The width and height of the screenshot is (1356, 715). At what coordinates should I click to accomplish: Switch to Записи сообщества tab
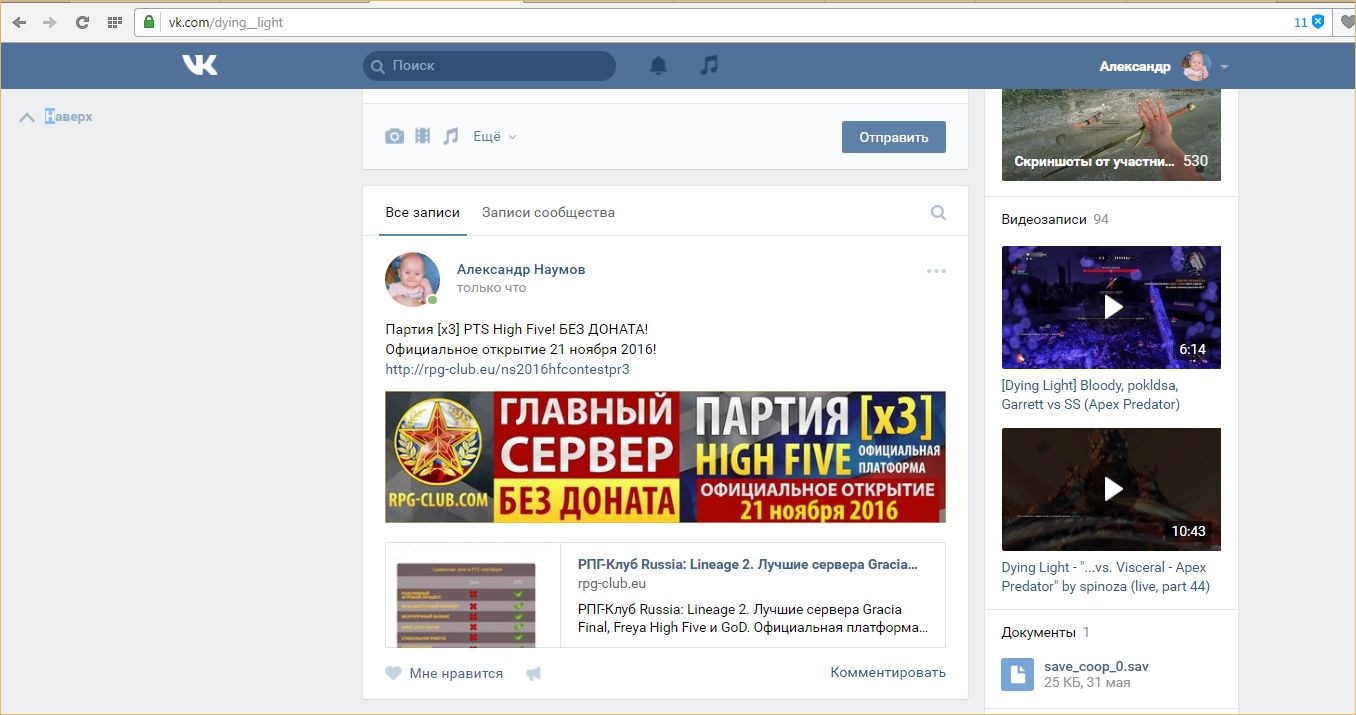coord(548,212)
